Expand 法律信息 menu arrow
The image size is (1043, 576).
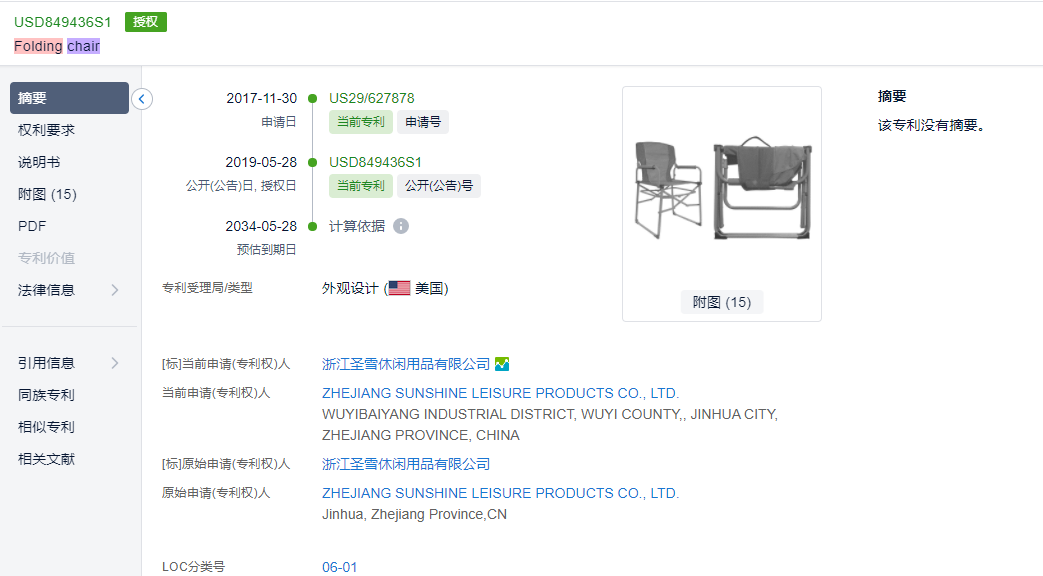(x=114, y=290)
